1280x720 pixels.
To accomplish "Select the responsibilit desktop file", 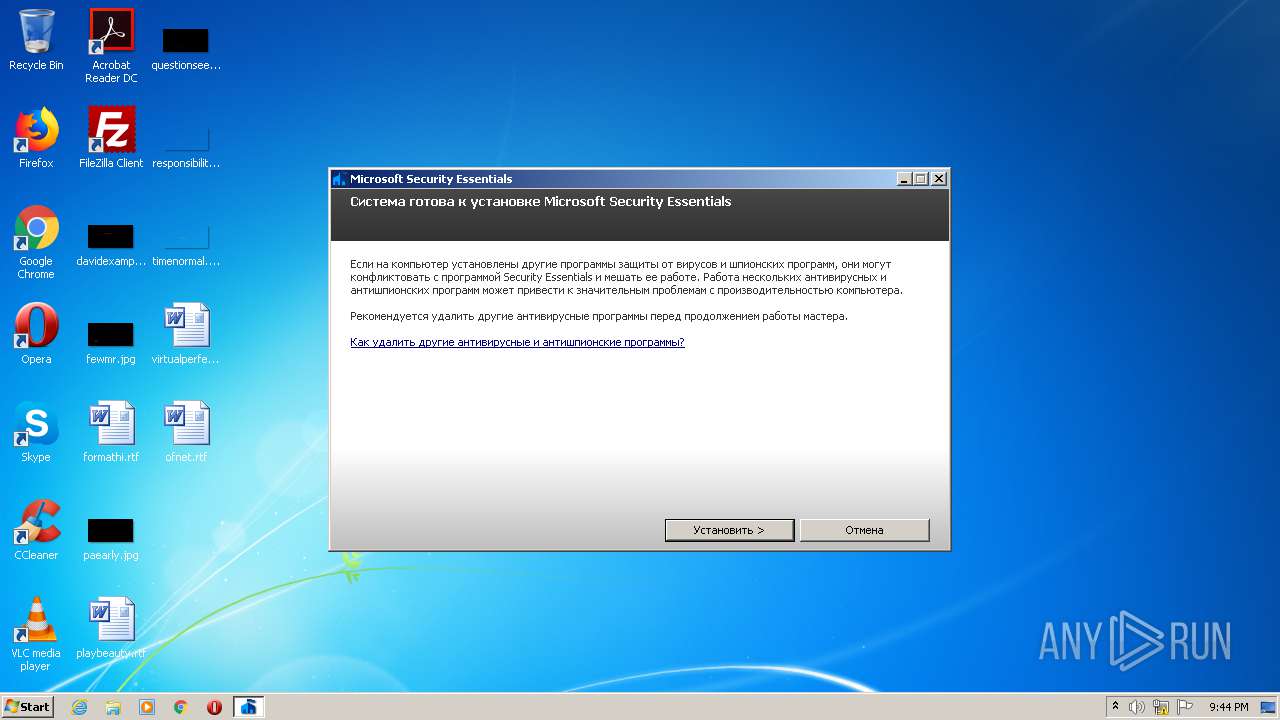I will pyautogui.click(x=186, y=146).
